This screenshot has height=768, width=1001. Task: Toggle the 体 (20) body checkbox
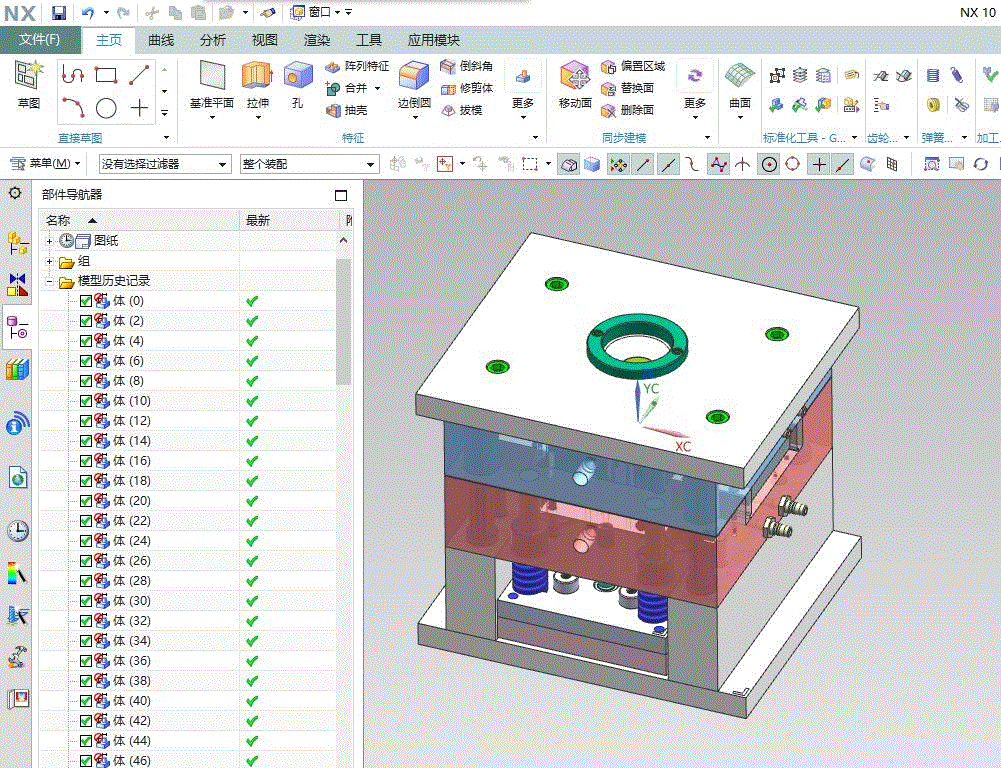click(86, 501)
